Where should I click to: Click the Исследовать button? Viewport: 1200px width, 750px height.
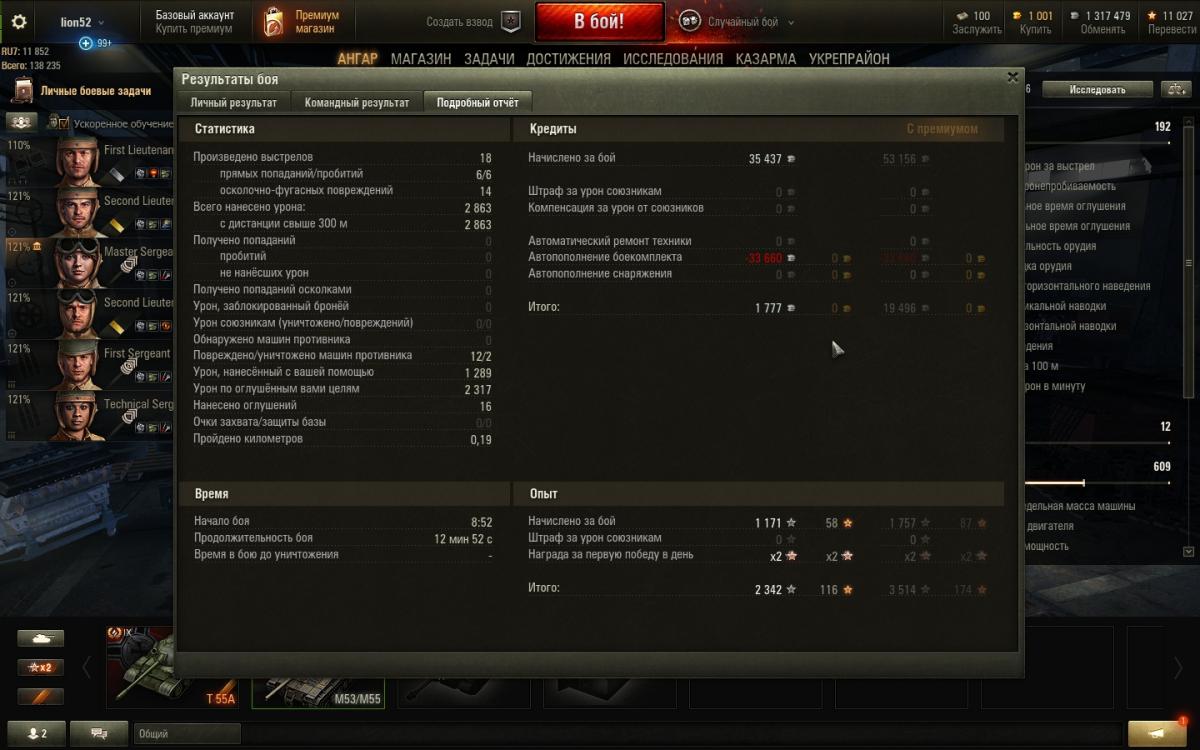(x=1097, y=89)
